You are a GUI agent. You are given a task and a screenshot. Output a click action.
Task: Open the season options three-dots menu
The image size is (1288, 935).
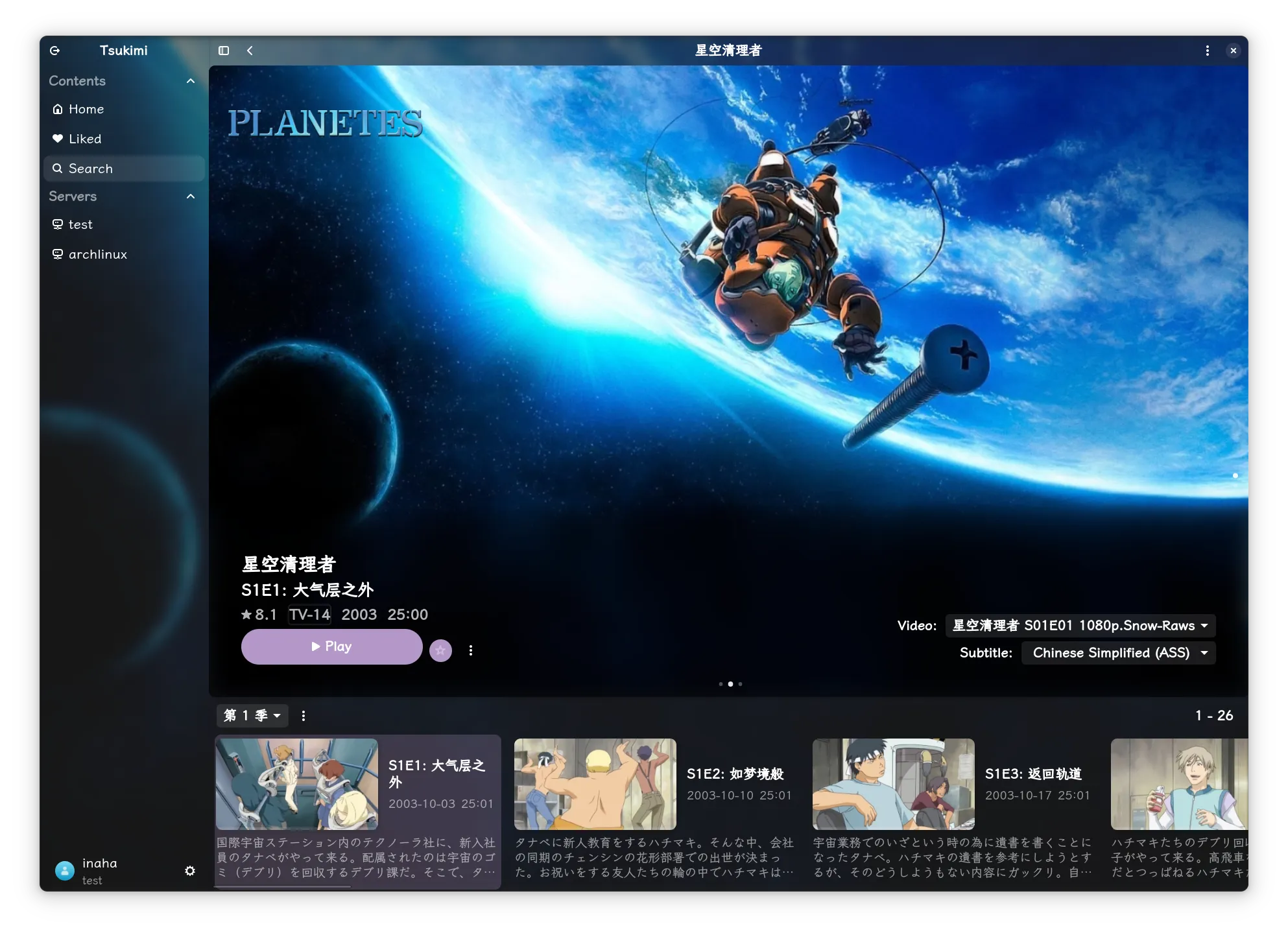(304, 716)
